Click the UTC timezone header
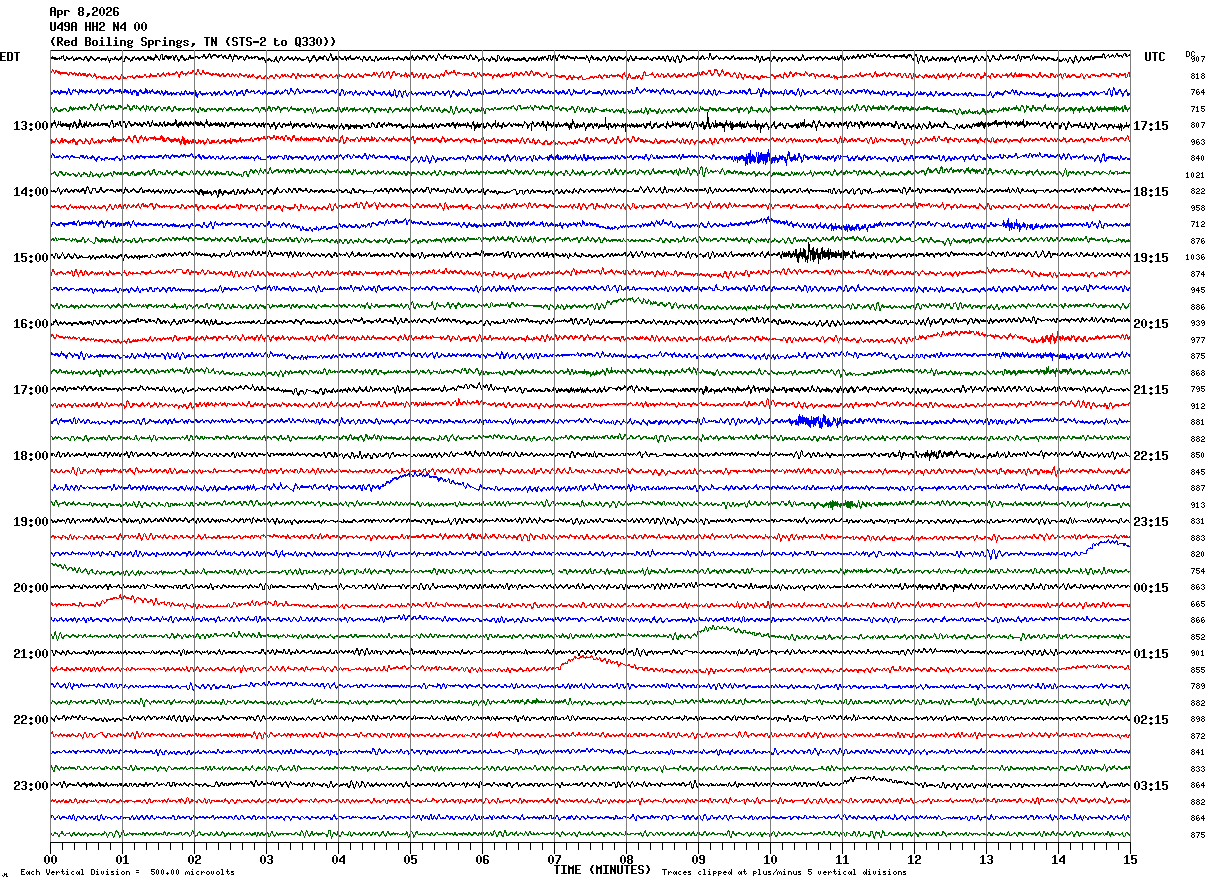1210x886 pixels. 1155,57
